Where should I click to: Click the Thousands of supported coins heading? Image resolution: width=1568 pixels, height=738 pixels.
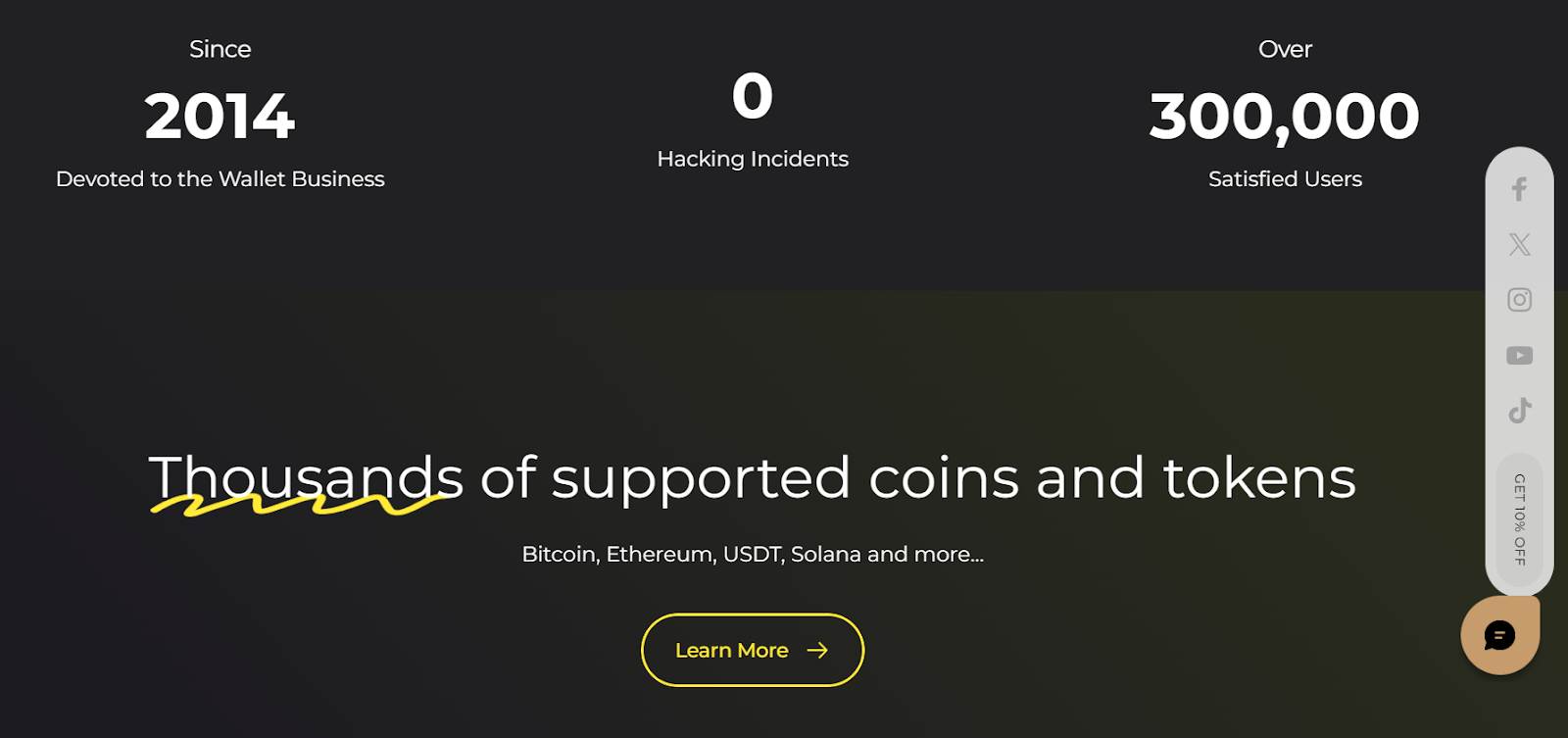[x=753, y=477]
